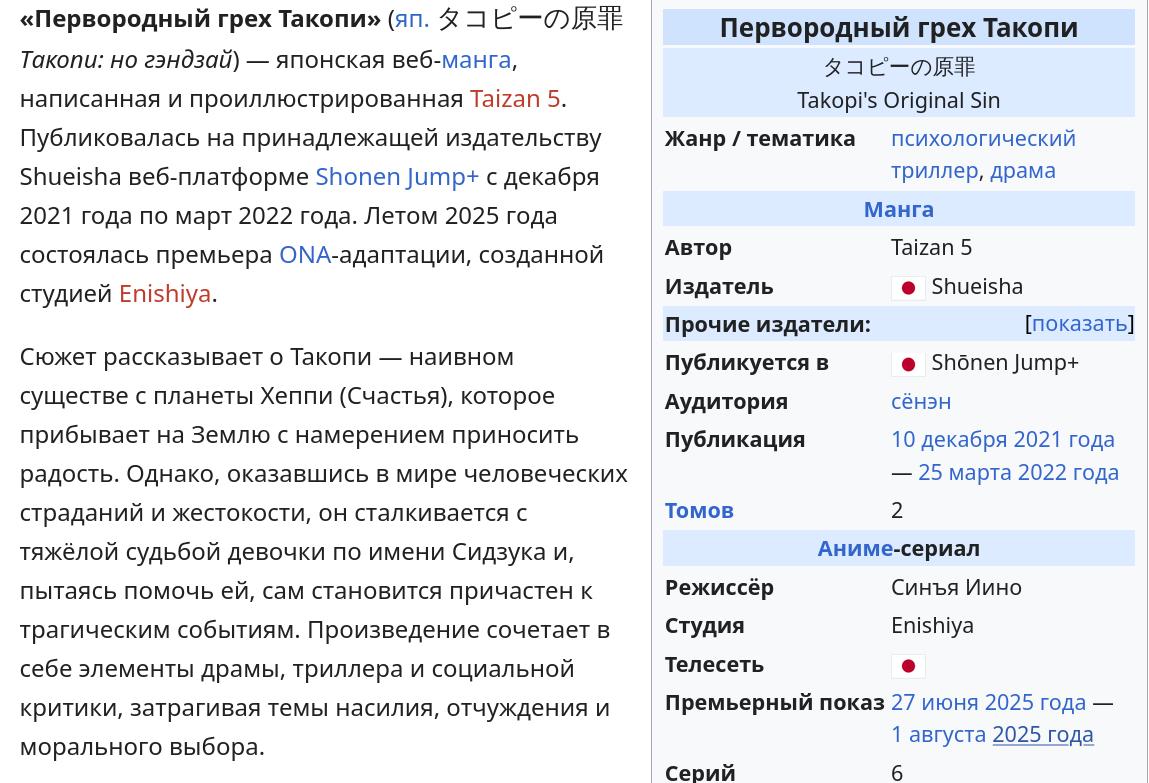Click the «Премьерный показ» label
The height and width of the screenshot is (783, 1149).
pyautogui.click(x=775, y=702)
